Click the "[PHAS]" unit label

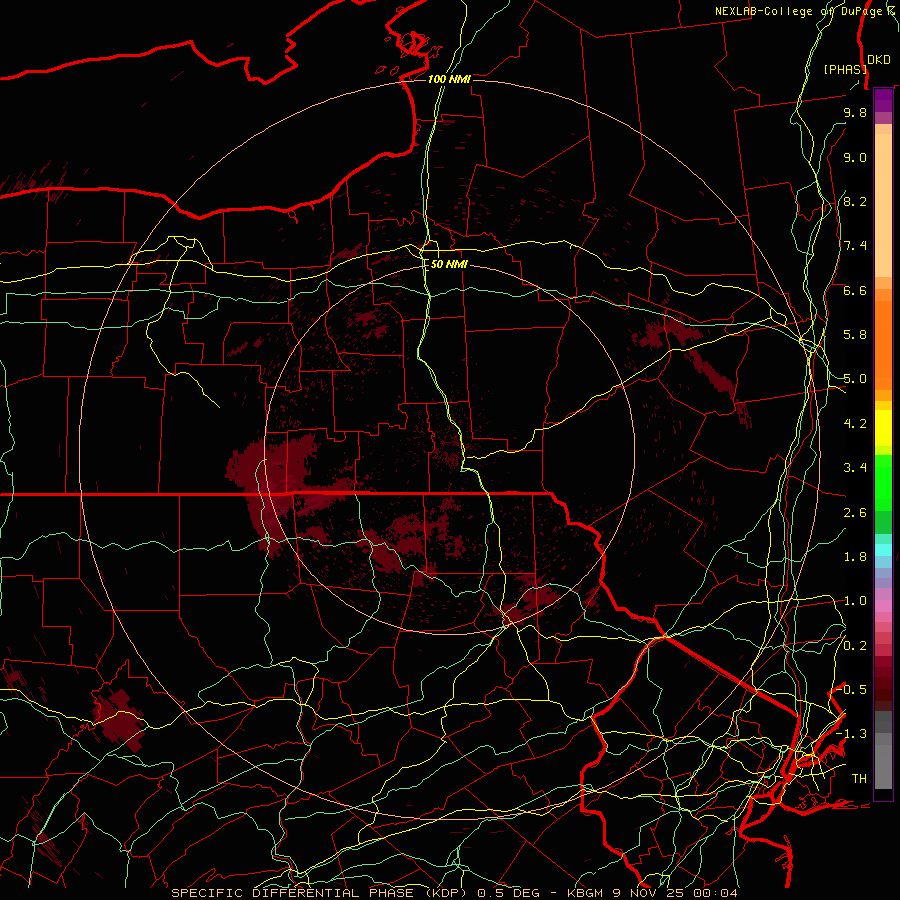[x=845, y=70]
